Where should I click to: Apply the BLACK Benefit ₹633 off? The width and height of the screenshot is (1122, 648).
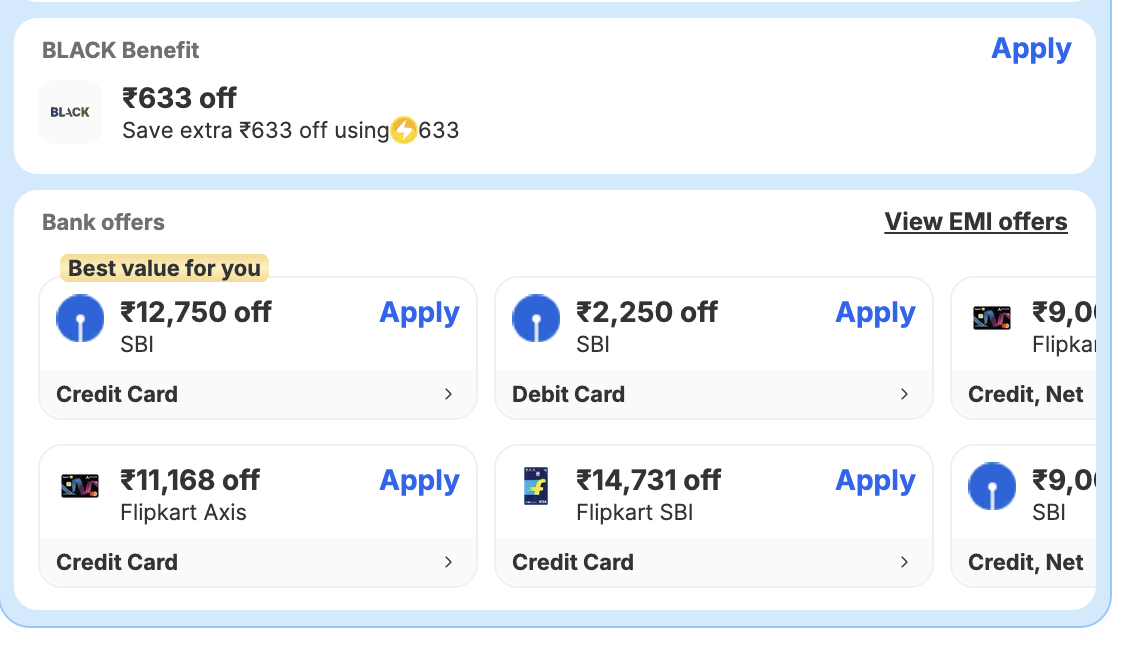1031,49
